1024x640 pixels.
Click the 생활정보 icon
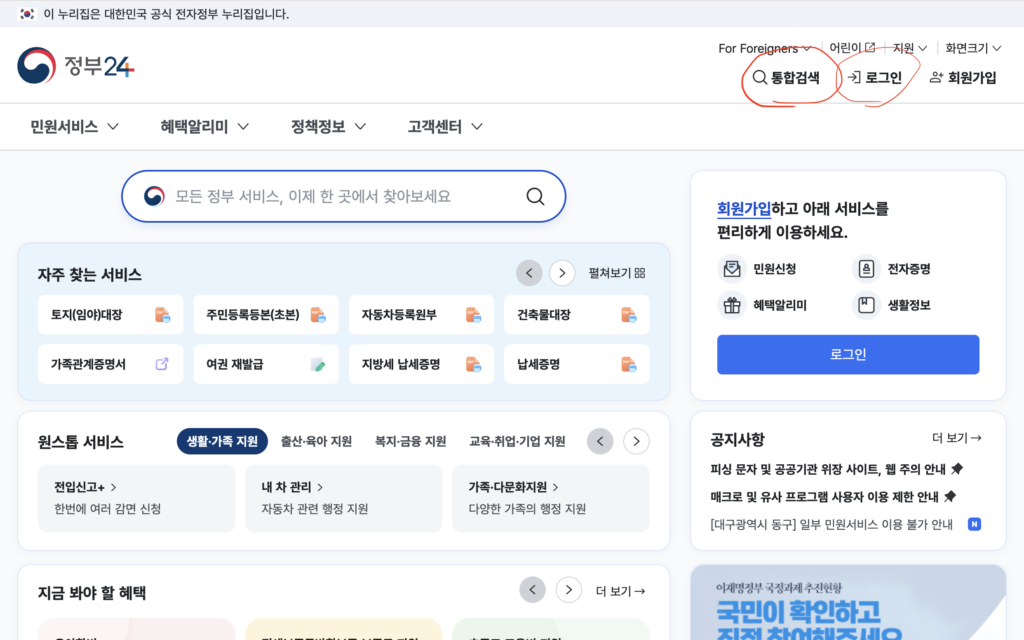[x=866, y=305]
